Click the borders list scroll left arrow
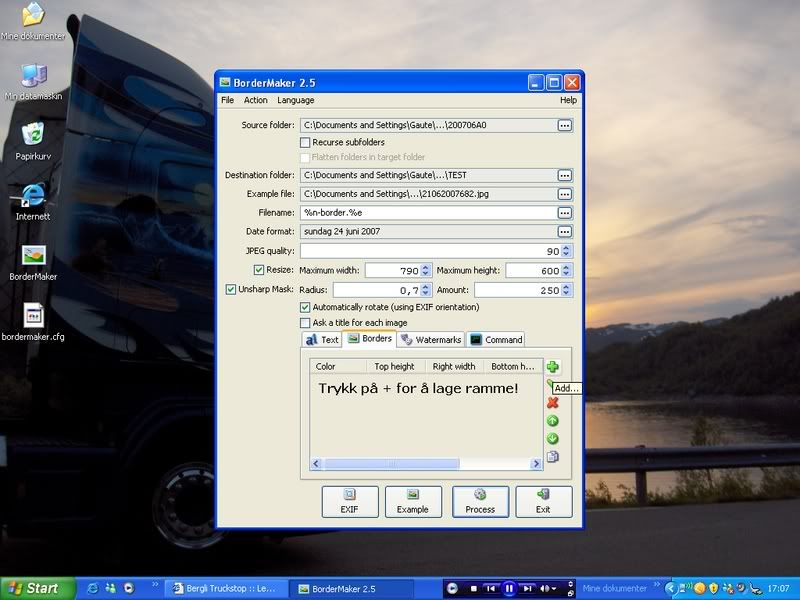The image size is (800, 600). point(316,464)
